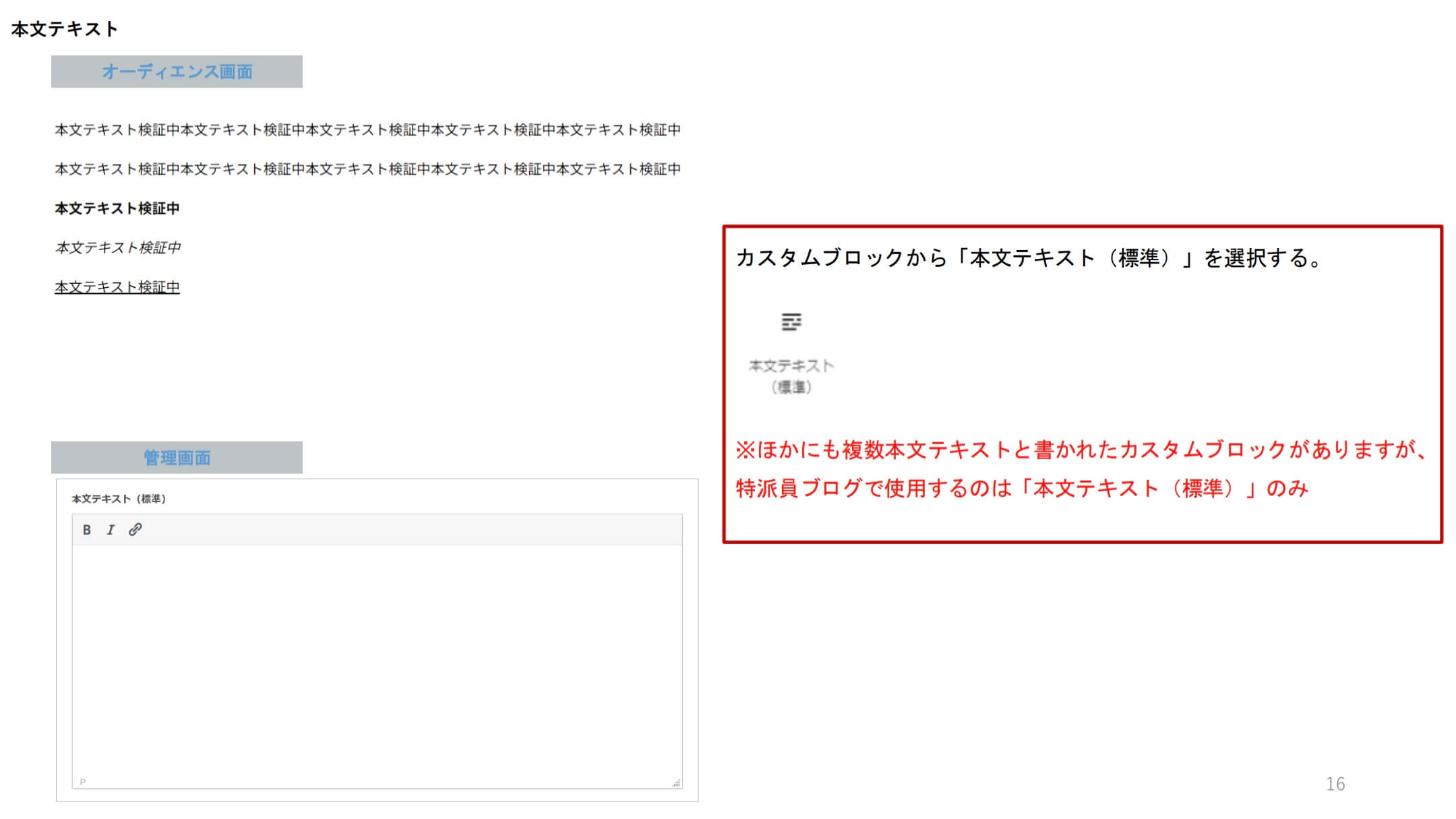
Task: Toggle italic formatting in the editor toolbar
Action: point(111,530)
